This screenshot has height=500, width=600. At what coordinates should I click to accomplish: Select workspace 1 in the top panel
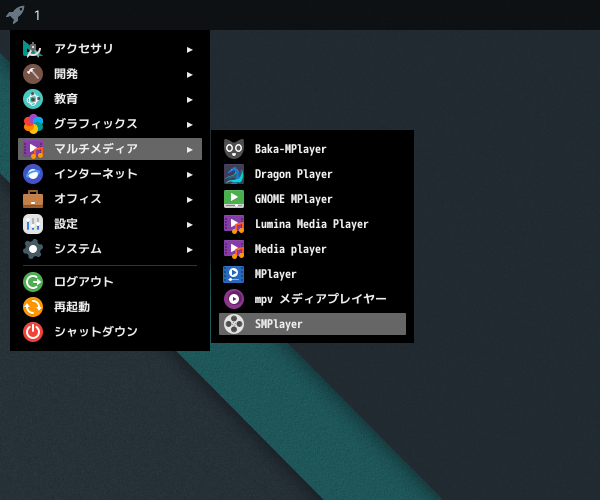click(x=37, y=15)
